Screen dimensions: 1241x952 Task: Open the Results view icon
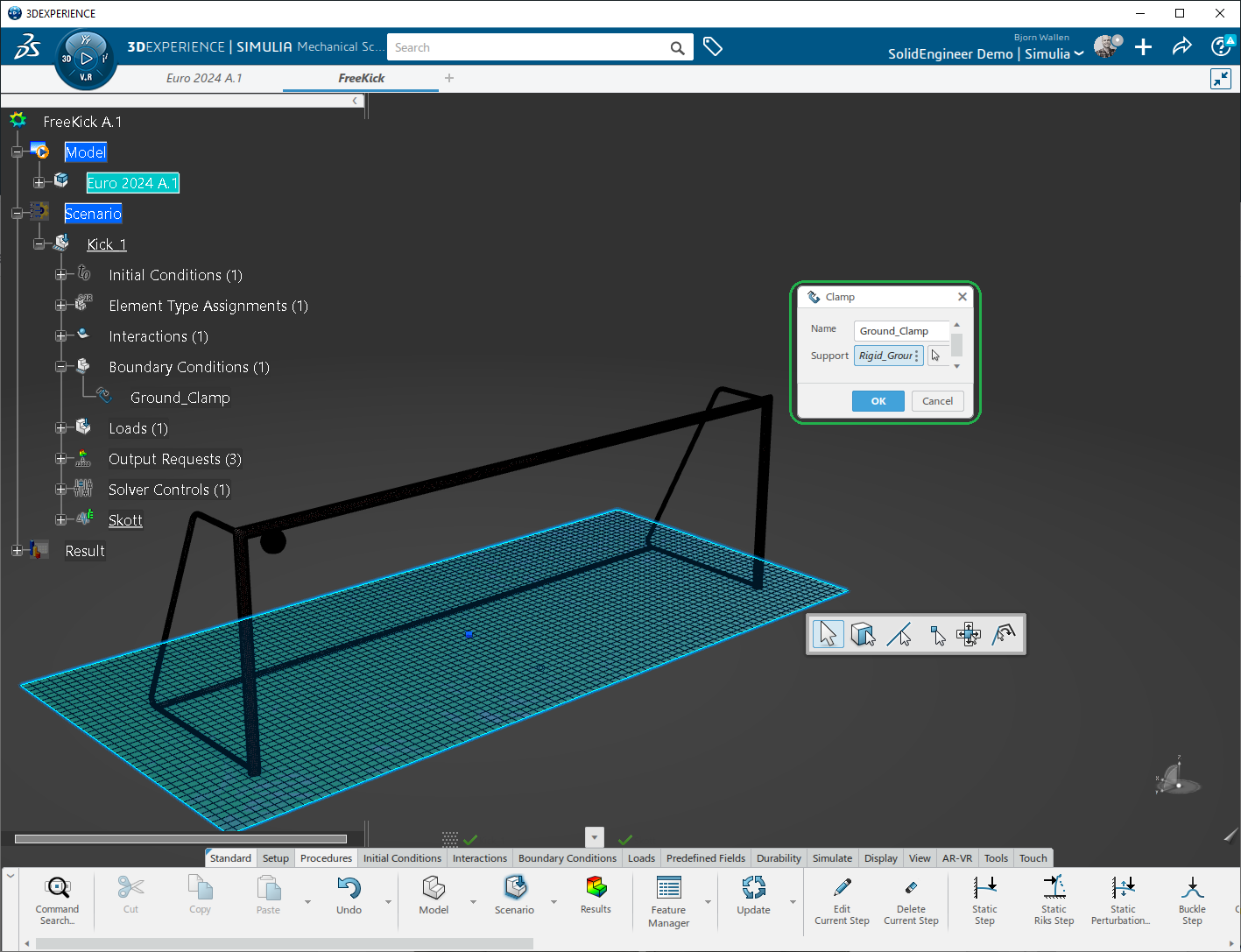click(x=596, y=888)
